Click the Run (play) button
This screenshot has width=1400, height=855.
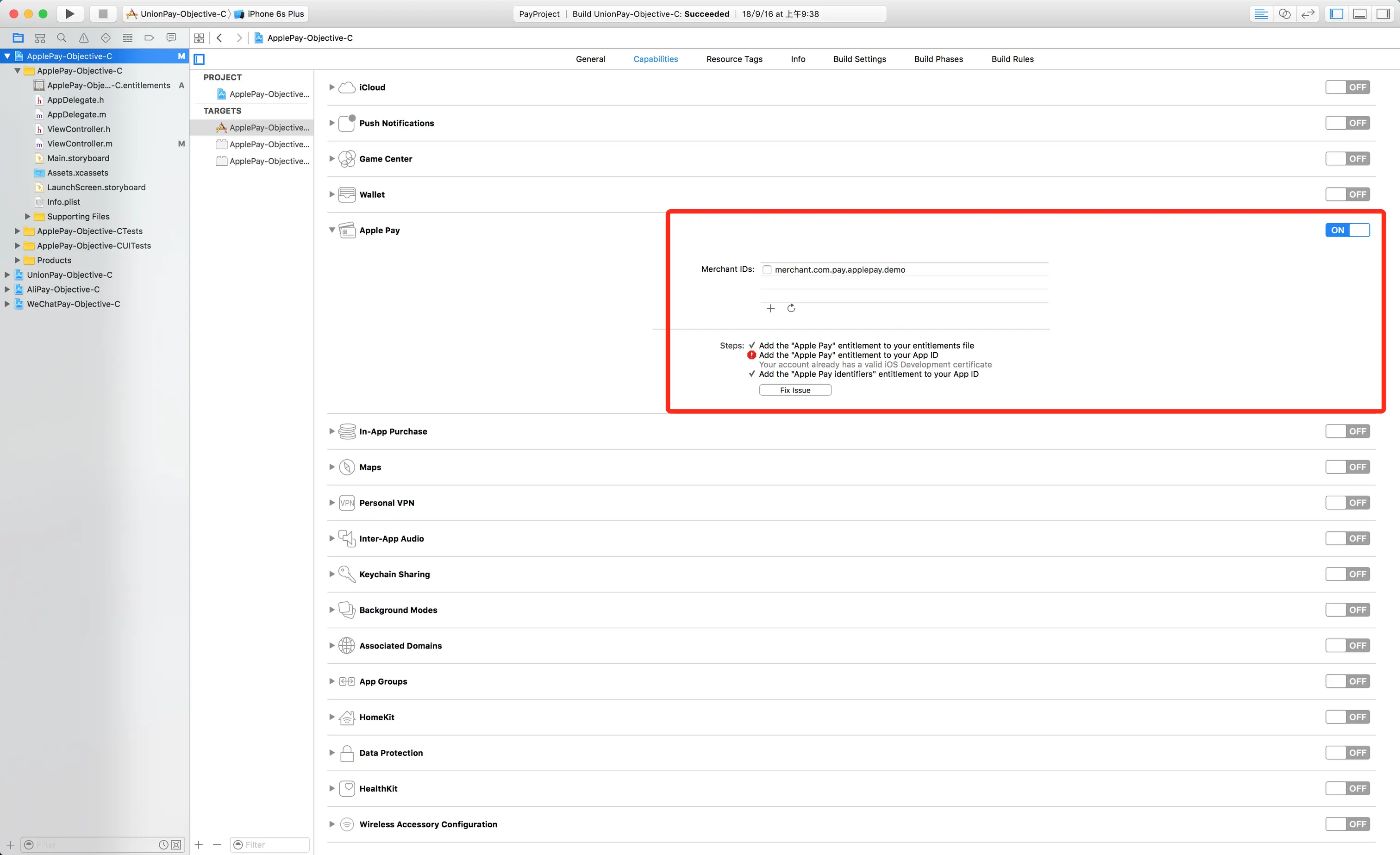(x=69, y=13)
